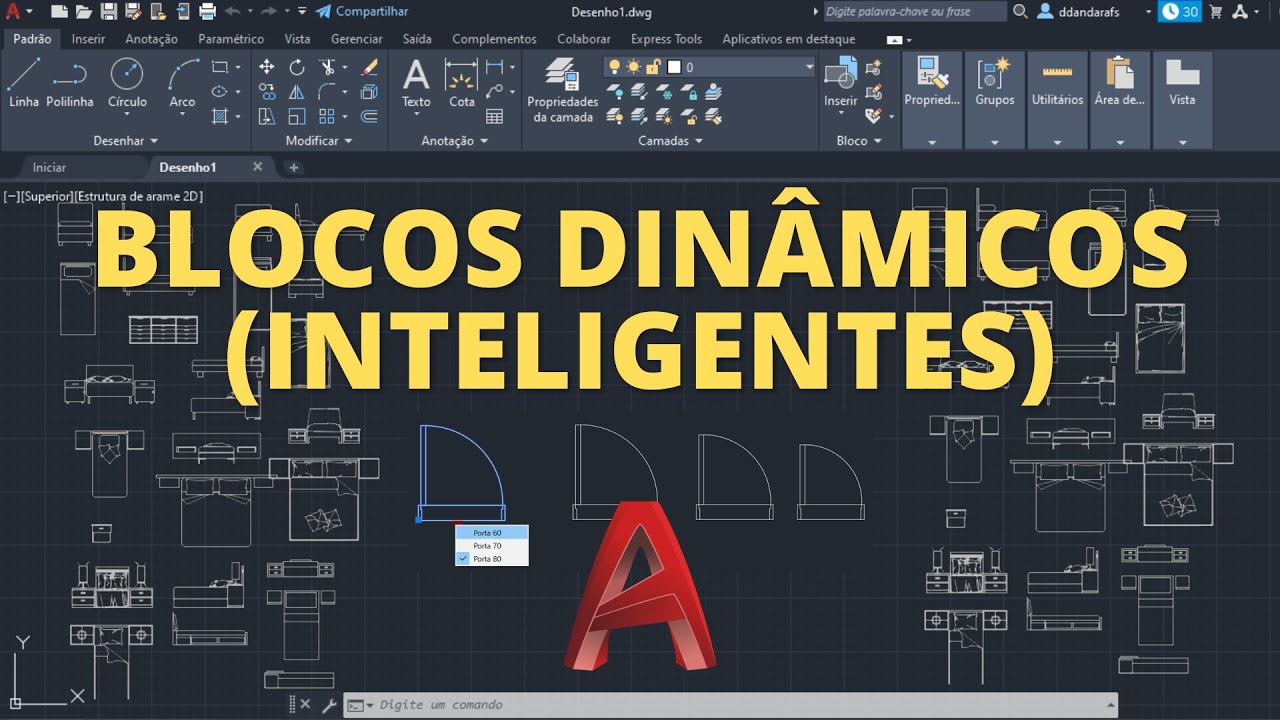Open the Gerenciar ribbon tab

point(356,39)
